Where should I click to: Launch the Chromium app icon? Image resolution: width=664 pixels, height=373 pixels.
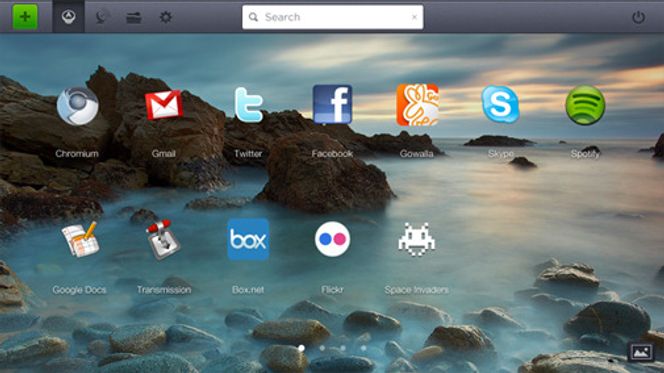[77, 106]
